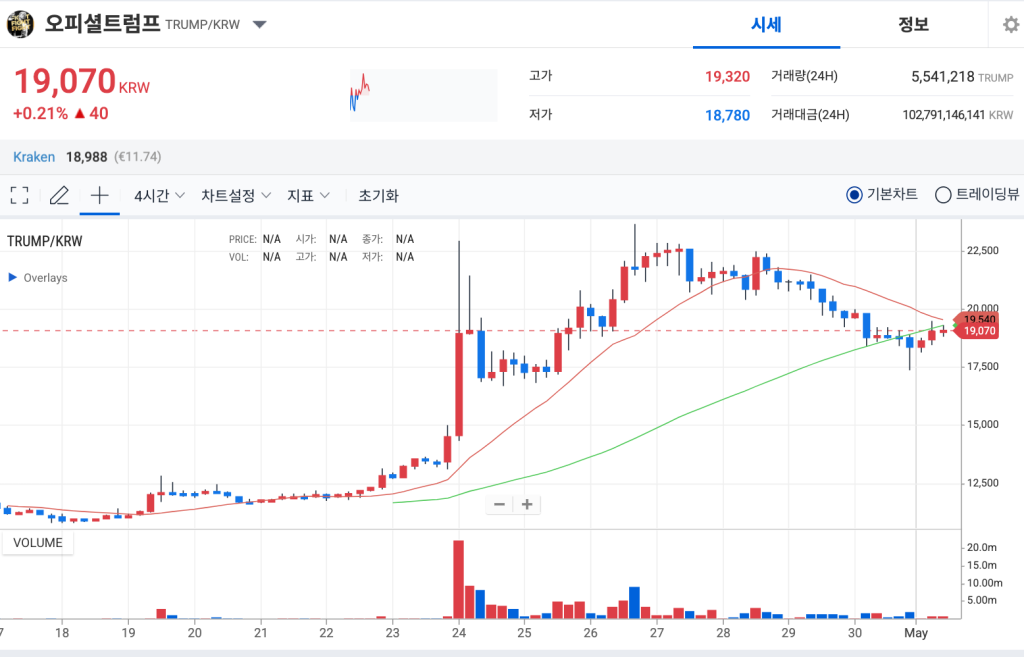Image resolution: width=1024 pixels, height=657 pixels.
Task: Click the +0.21% change figure
Action: (40, 113)
